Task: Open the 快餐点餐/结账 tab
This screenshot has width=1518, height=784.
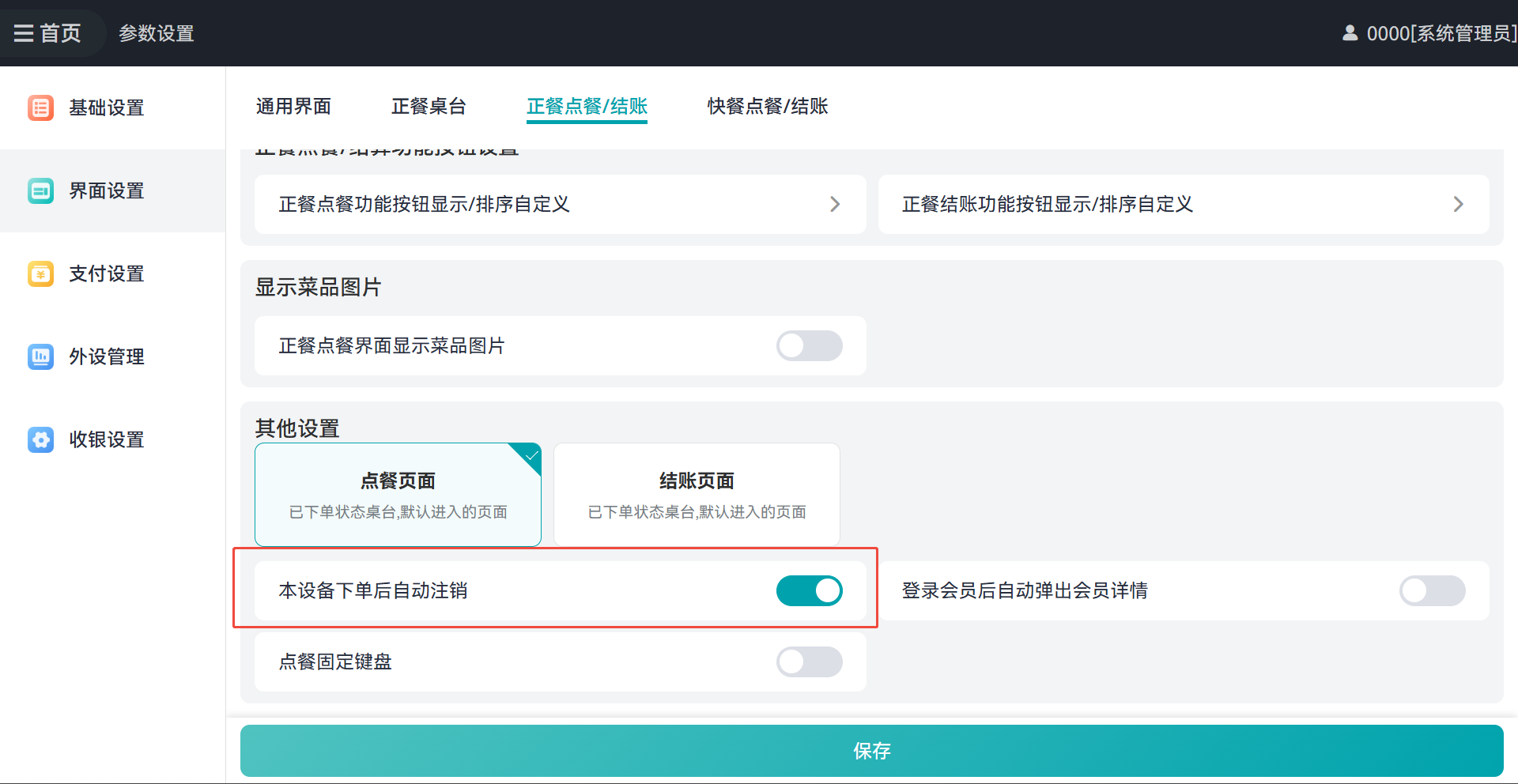Action: 767,106
